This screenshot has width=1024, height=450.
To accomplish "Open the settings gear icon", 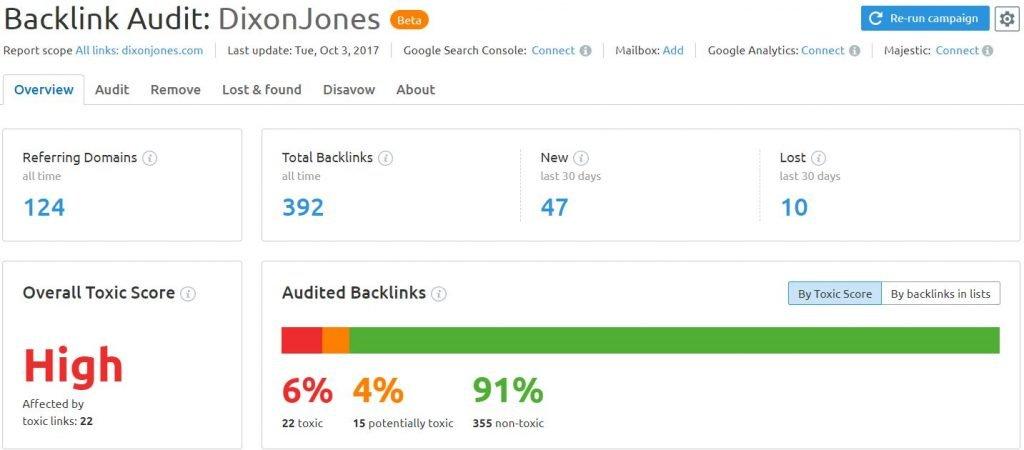I will (x=1006, y=19).
